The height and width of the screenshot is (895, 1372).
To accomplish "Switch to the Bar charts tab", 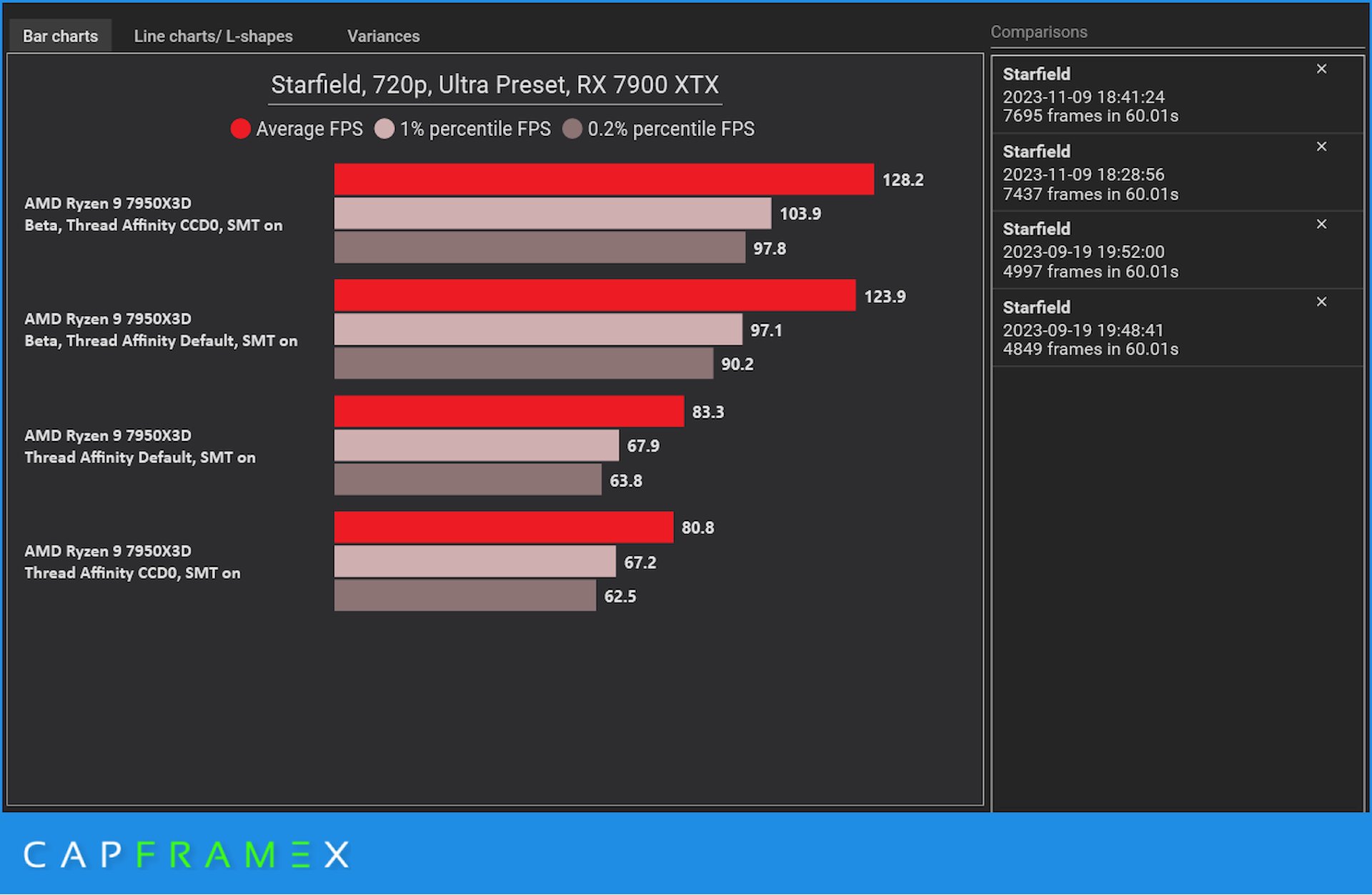I will (x=60, y=36).
